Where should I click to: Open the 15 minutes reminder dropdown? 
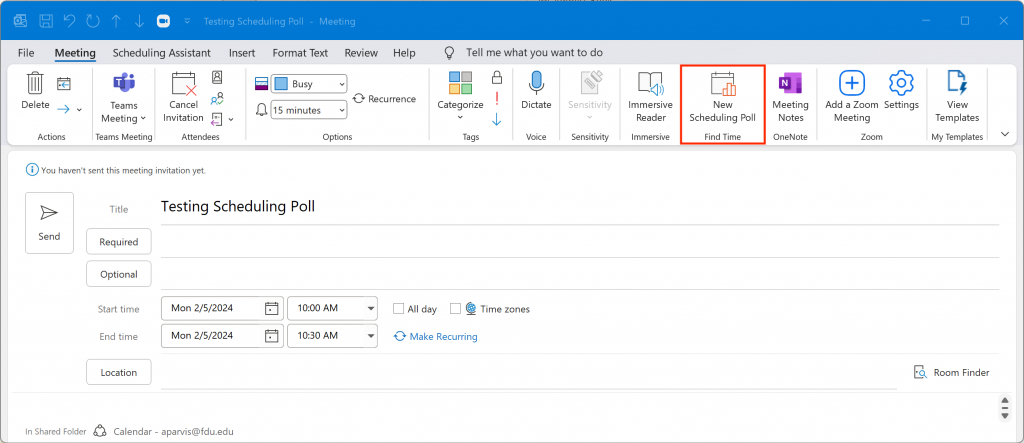(341, 109)
